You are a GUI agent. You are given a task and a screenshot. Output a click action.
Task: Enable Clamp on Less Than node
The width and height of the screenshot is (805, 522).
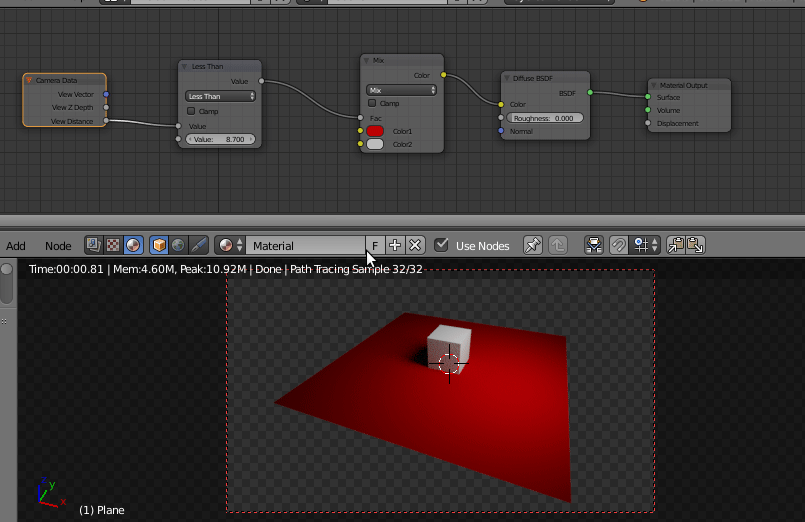pyautogui.click(x=191, y=111)
